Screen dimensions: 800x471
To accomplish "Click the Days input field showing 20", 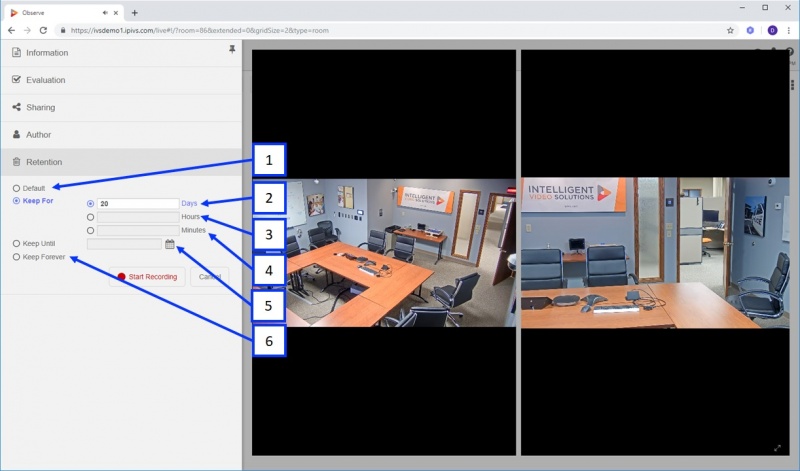I will pos(138,204).
